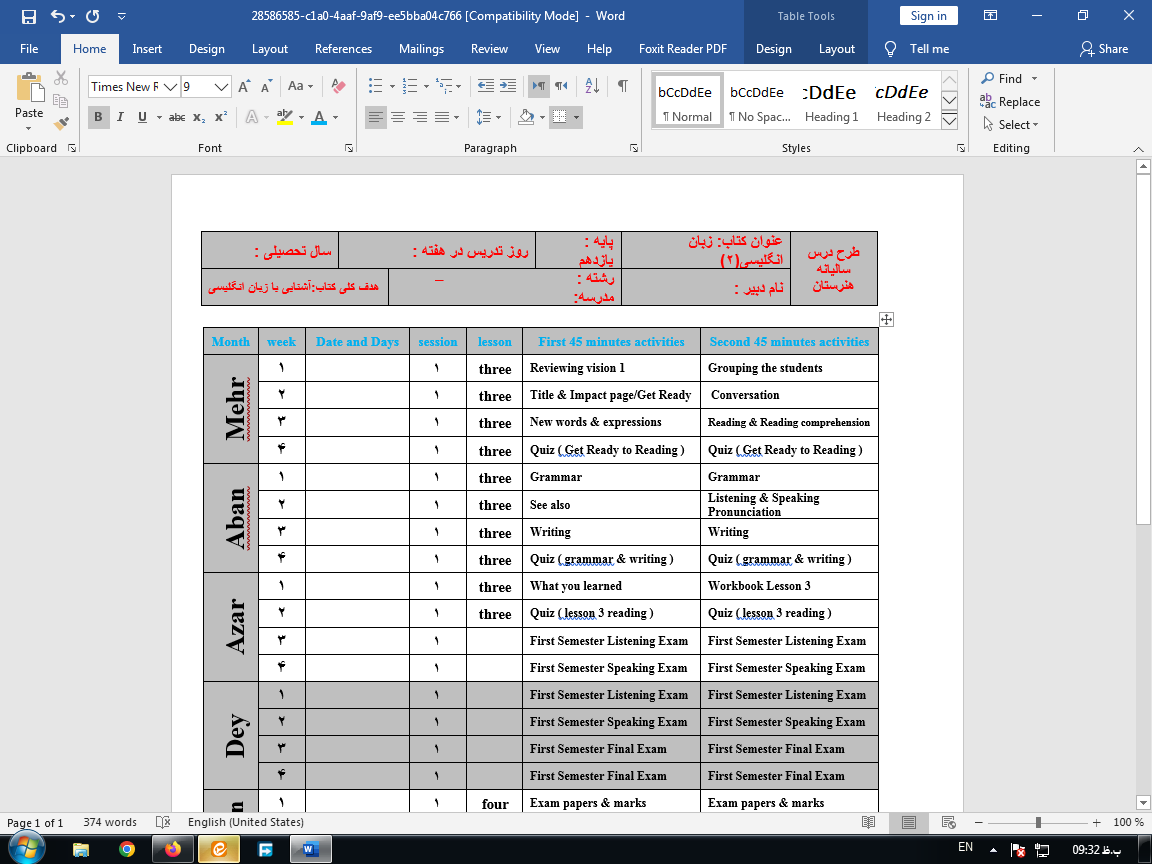Toggle Print Layout view

(x=909, y=822)
